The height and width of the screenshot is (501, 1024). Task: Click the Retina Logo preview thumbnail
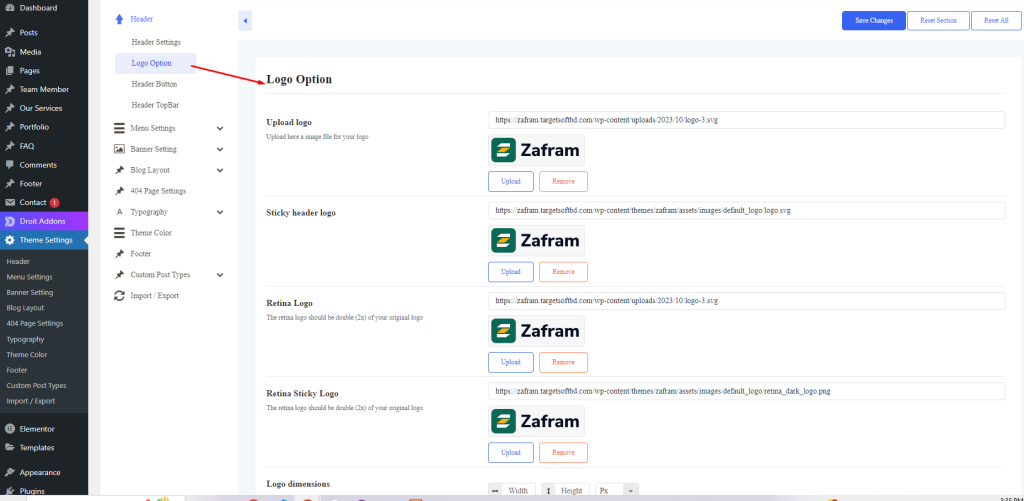[537, 331]
